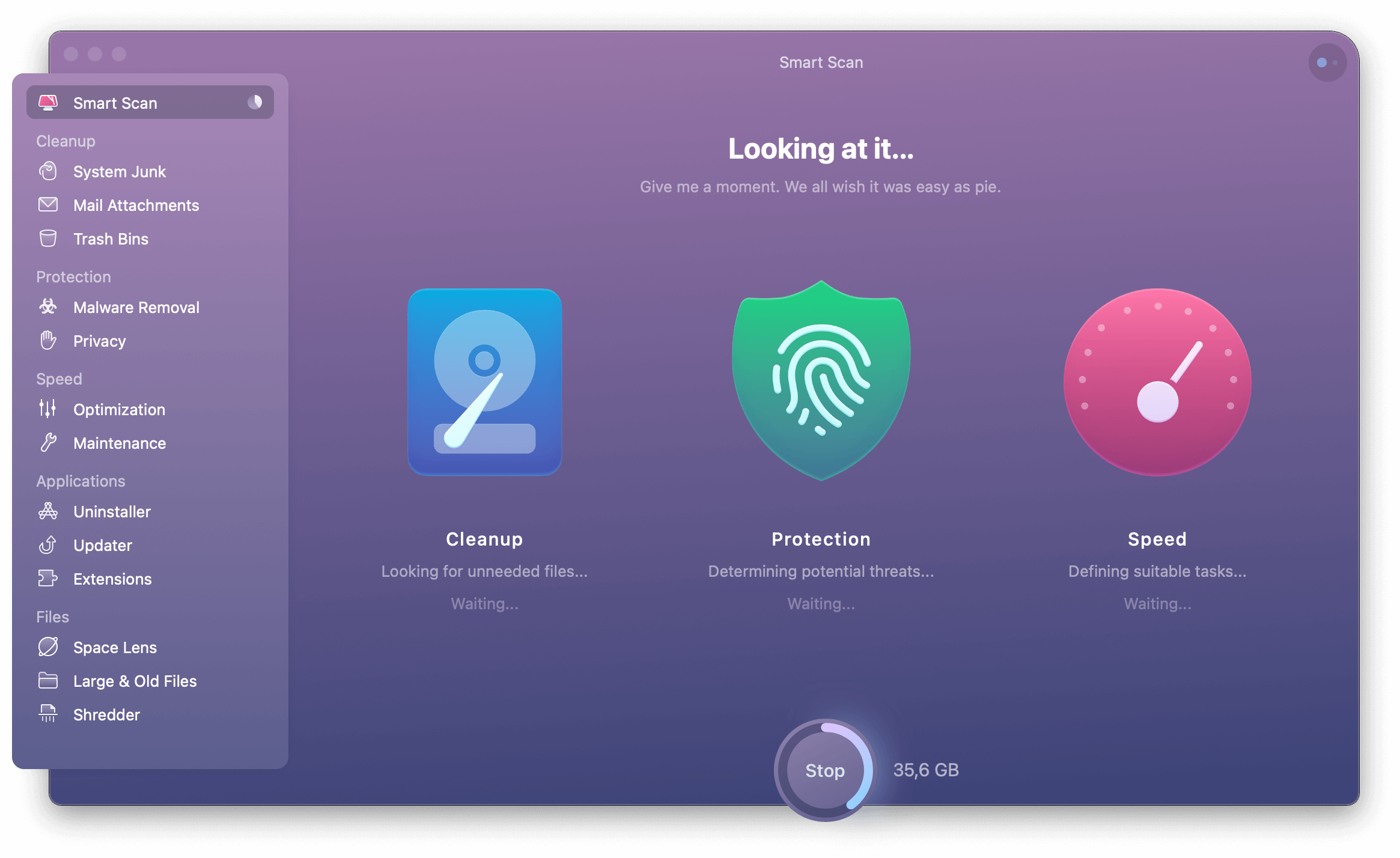
Task: Open the assistant button top right
Action: tap(1327, 62)
